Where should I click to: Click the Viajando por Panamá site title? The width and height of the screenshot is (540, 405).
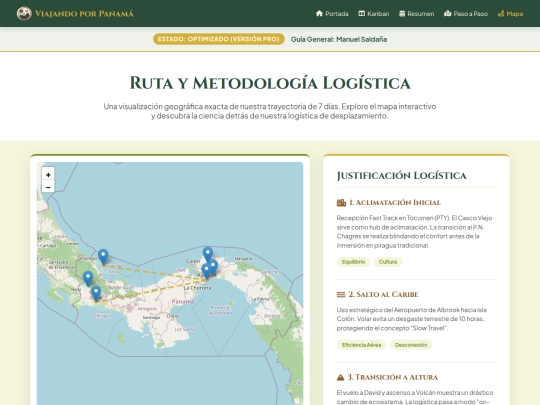[84, 14]
